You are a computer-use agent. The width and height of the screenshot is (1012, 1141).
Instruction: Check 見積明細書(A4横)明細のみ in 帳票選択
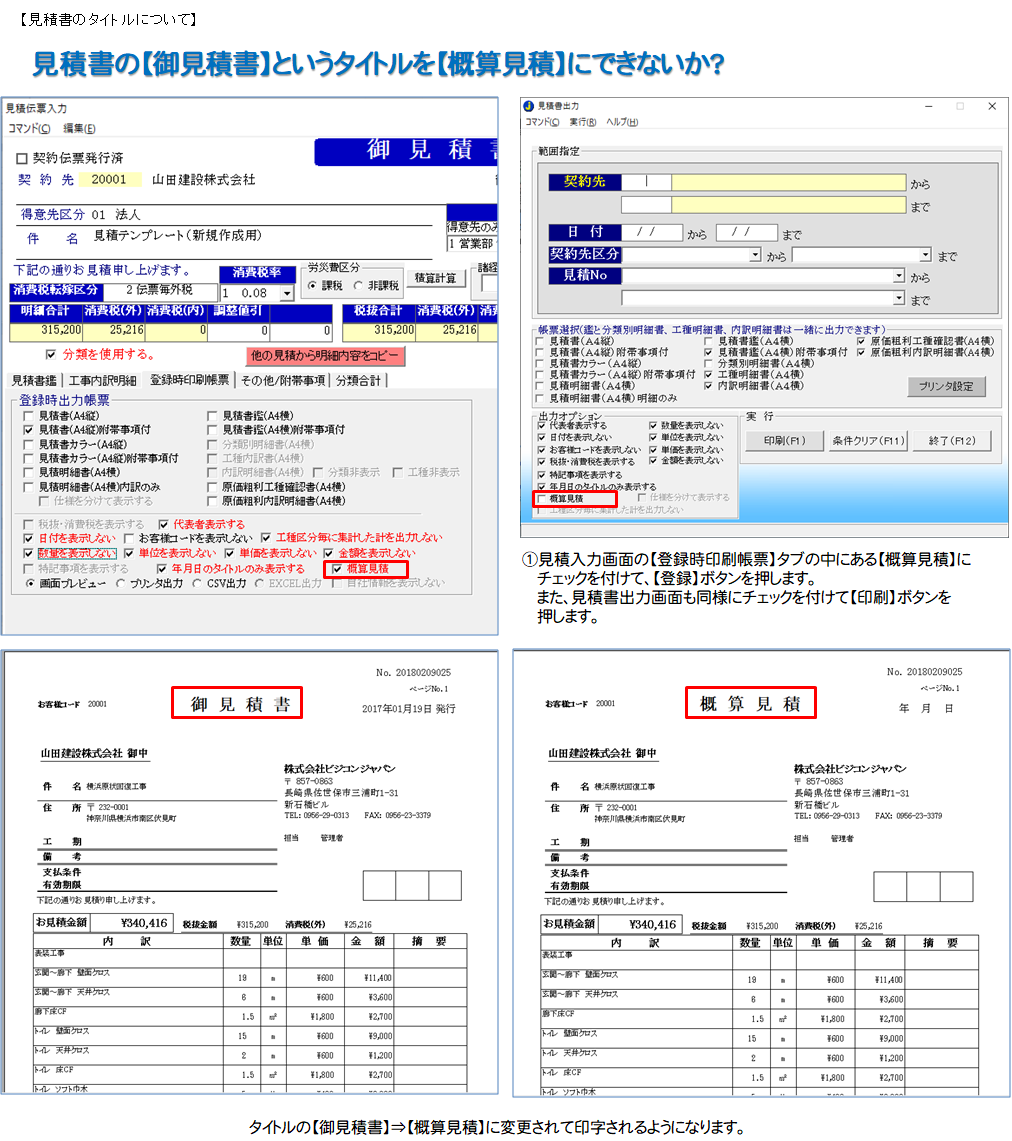click(x=542, y=398)
